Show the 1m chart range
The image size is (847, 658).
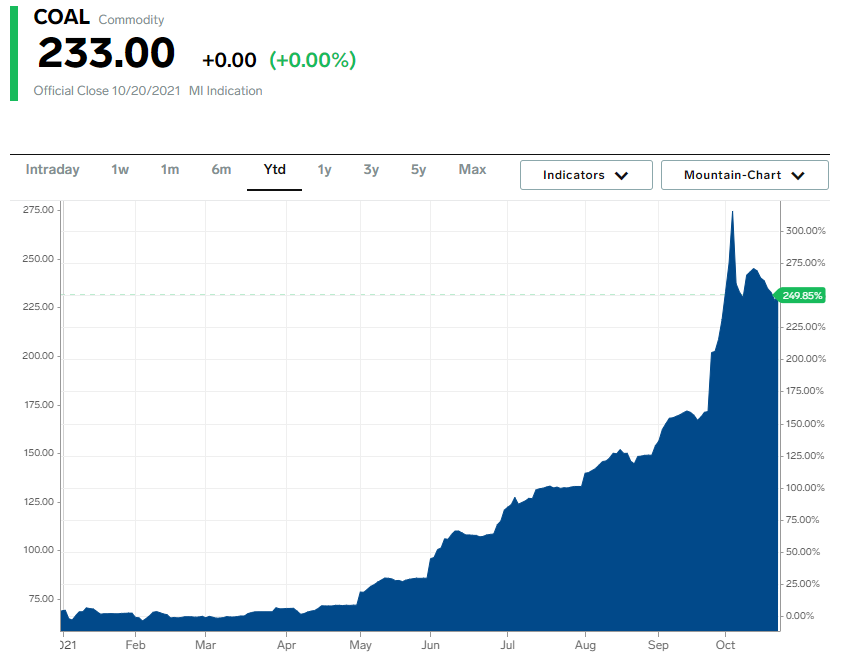coord(170,170)
